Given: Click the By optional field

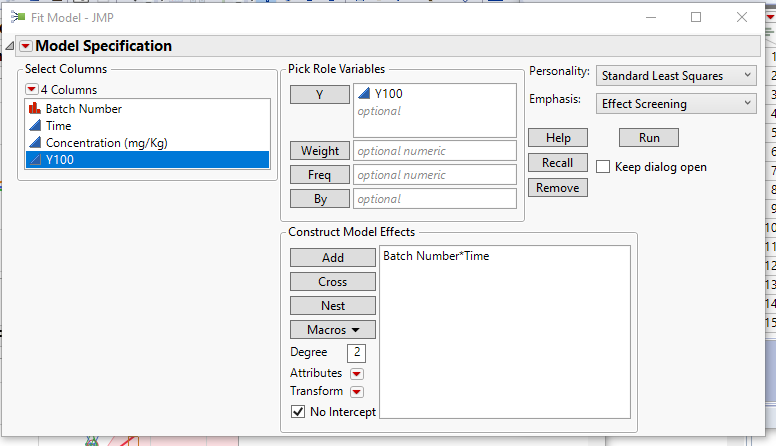Looking at the screenshot, I should point(435,199).
